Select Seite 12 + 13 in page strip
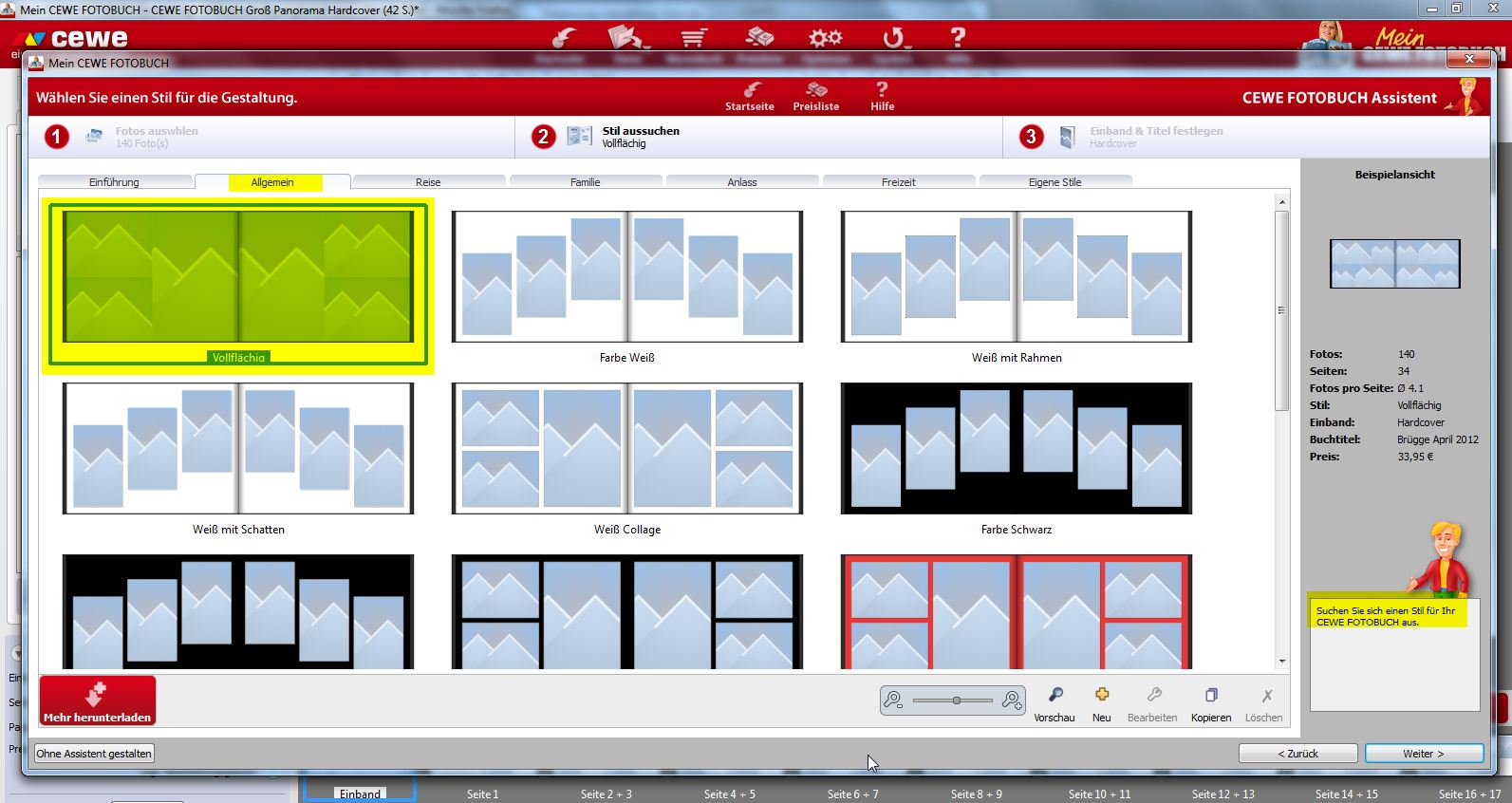The width and height of the screenshot is (1512, 803). (x=1223, y=794)
